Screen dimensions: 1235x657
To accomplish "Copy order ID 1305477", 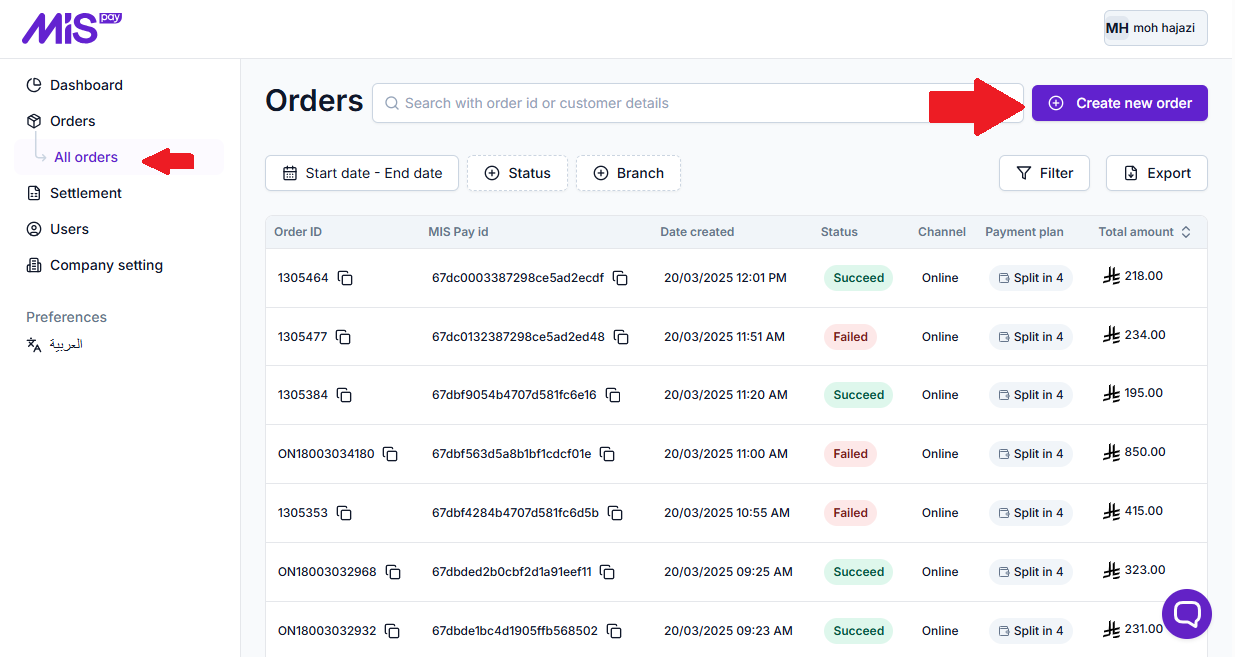I will click(343, 337).
